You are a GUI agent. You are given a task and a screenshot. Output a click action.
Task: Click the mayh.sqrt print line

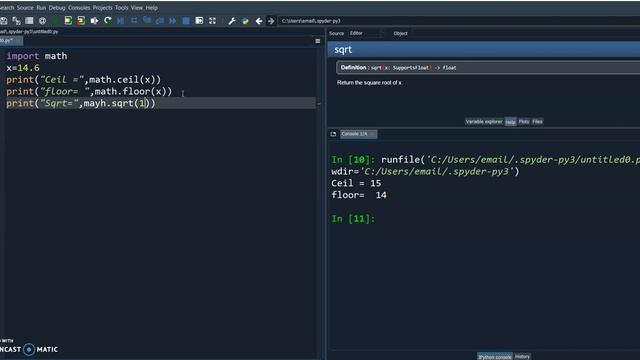point(81,103)
